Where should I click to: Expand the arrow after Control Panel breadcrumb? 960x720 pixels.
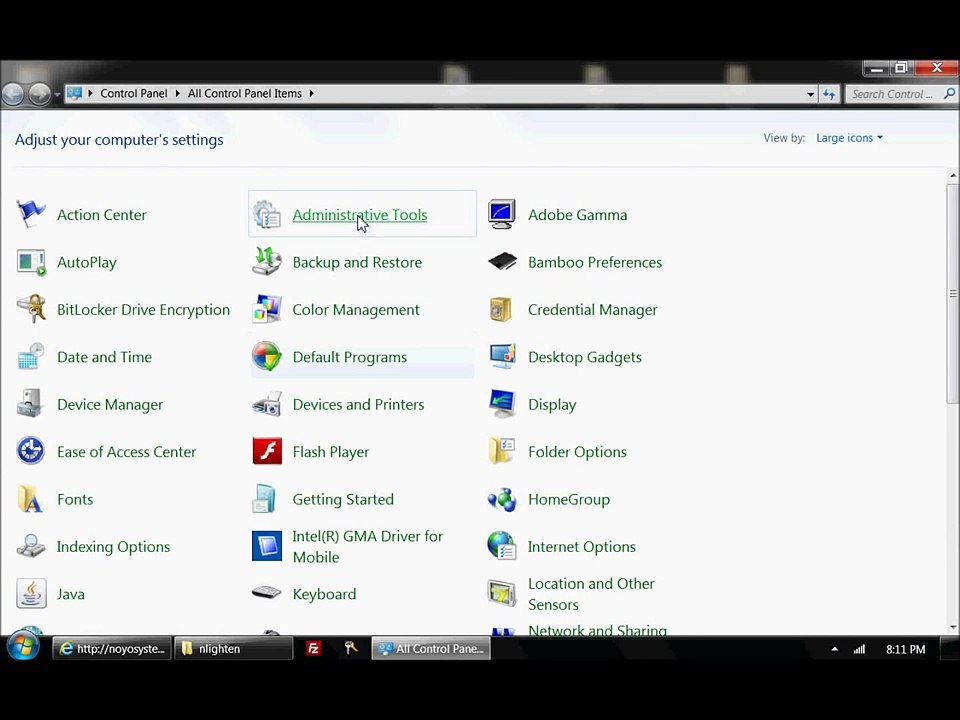click(178, 94)
